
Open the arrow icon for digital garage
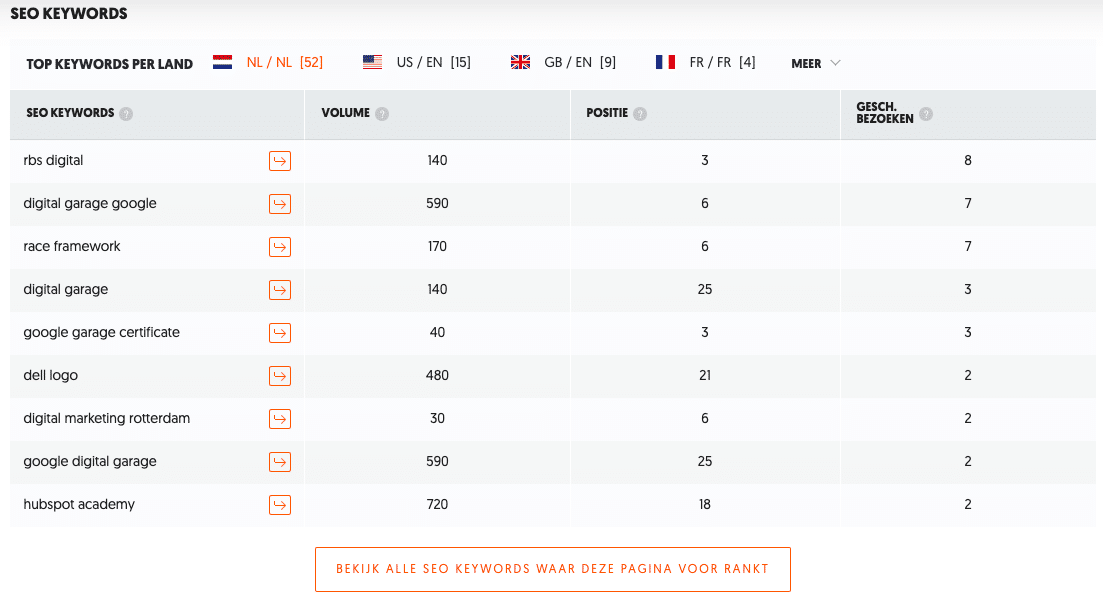pyautogui.click(x=280, y=290)
